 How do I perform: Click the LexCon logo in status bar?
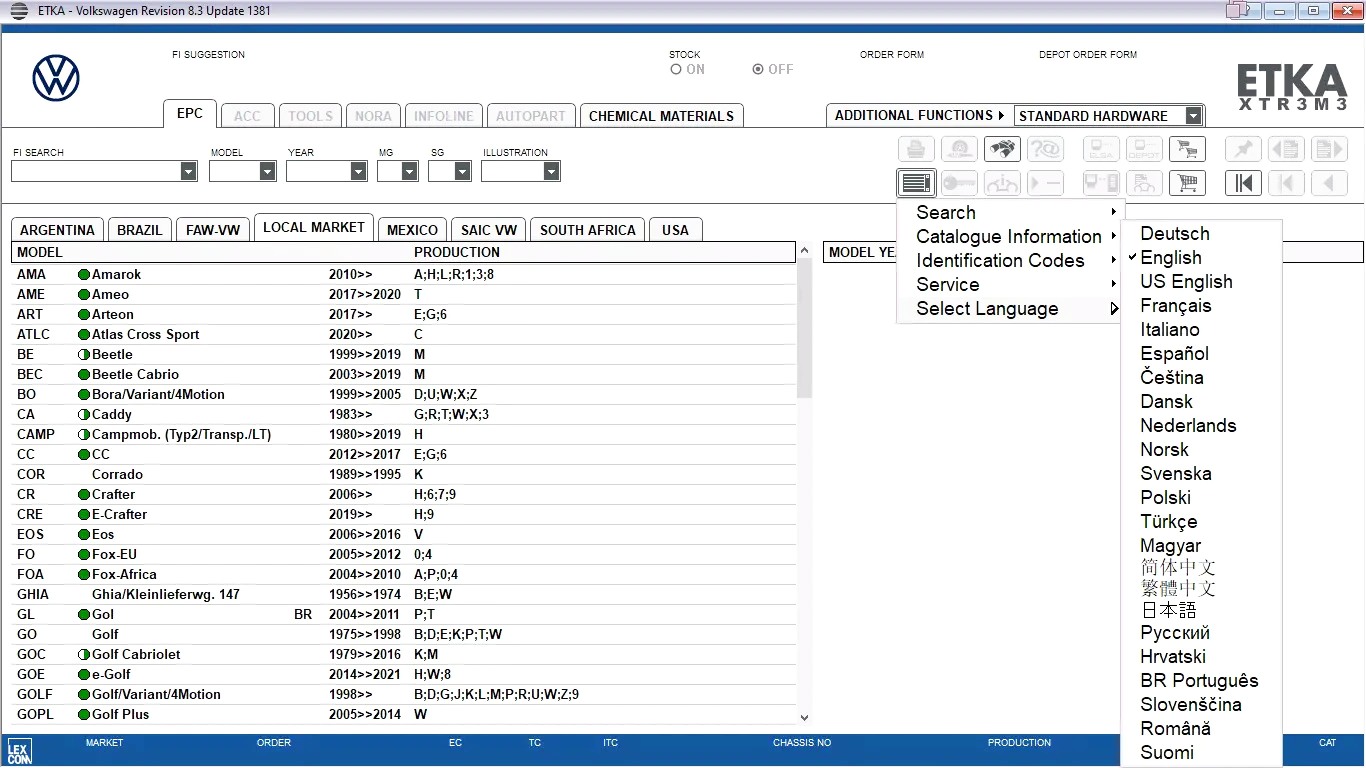[x=19, y=751]
